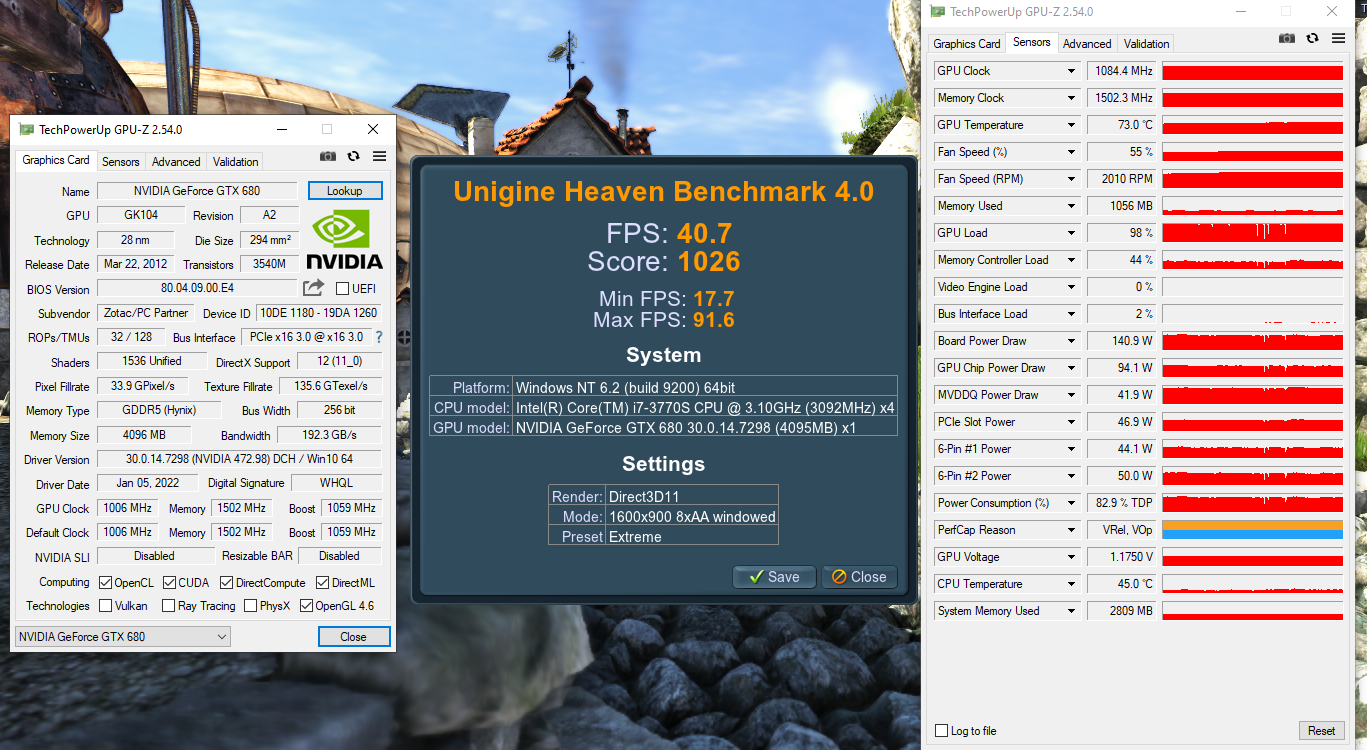Expand the GPU Temperature sensor dropdown
The width and height of the screenshot is (1367, 750).
click(1072, 125)
